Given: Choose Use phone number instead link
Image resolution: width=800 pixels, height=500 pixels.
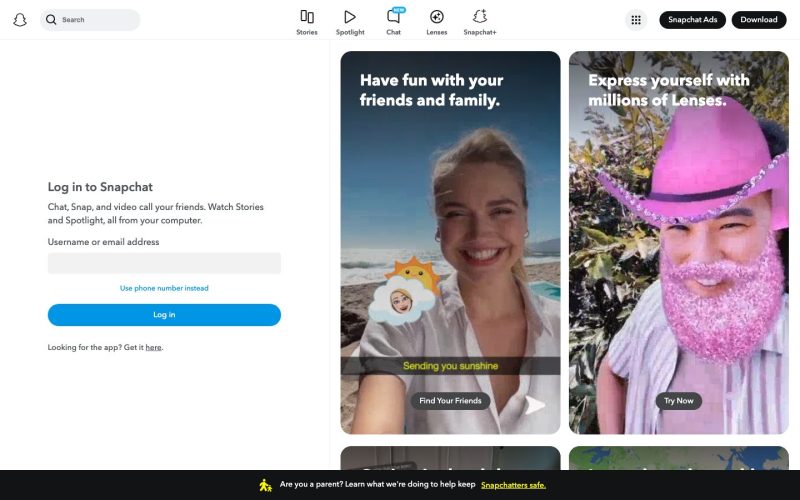Looking at the screenshot, I should [x=164, y=288].
